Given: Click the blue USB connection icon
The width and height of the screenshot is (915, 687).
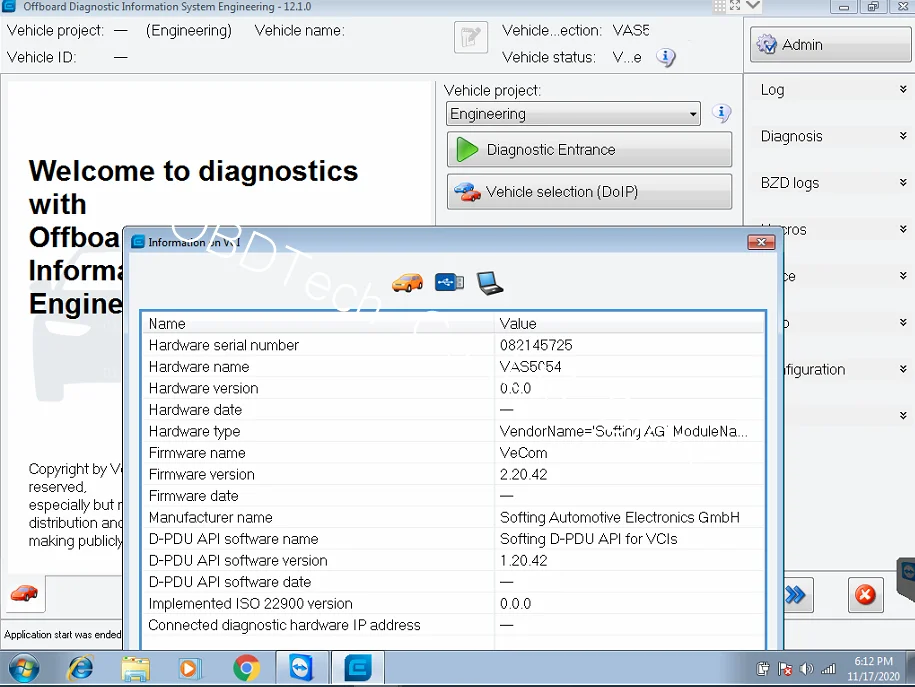Looking at the screenshot, I should (449, 283).
